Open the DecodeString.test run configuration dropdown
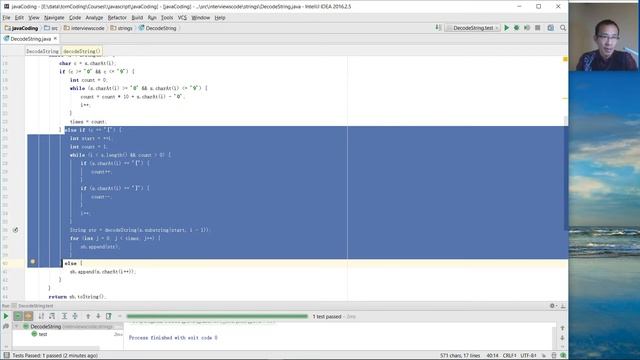Screen dimensions: 640x360 (473, 28)
